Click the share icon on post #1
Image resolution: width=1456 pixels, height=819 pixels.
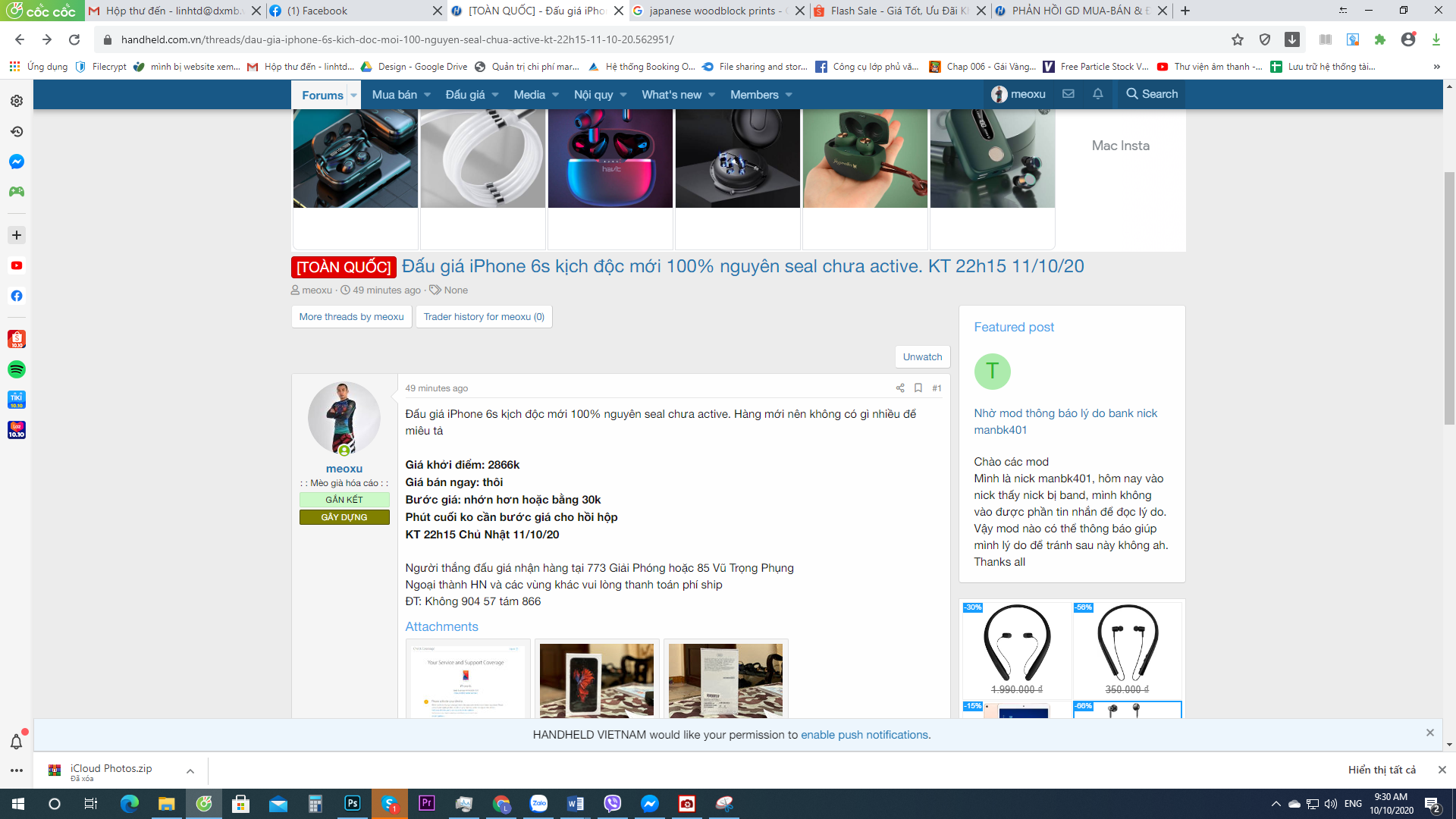click(900, 388)
